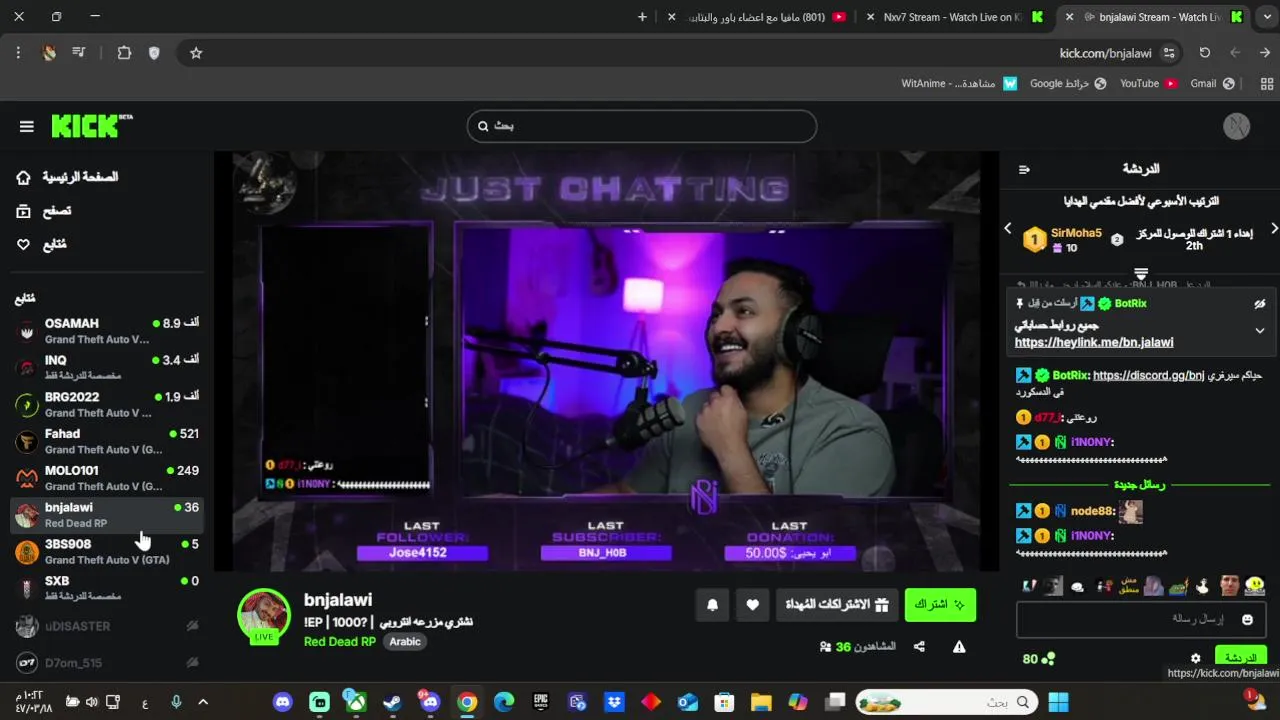Open the Google Maps bookmark

(1068, 84)
